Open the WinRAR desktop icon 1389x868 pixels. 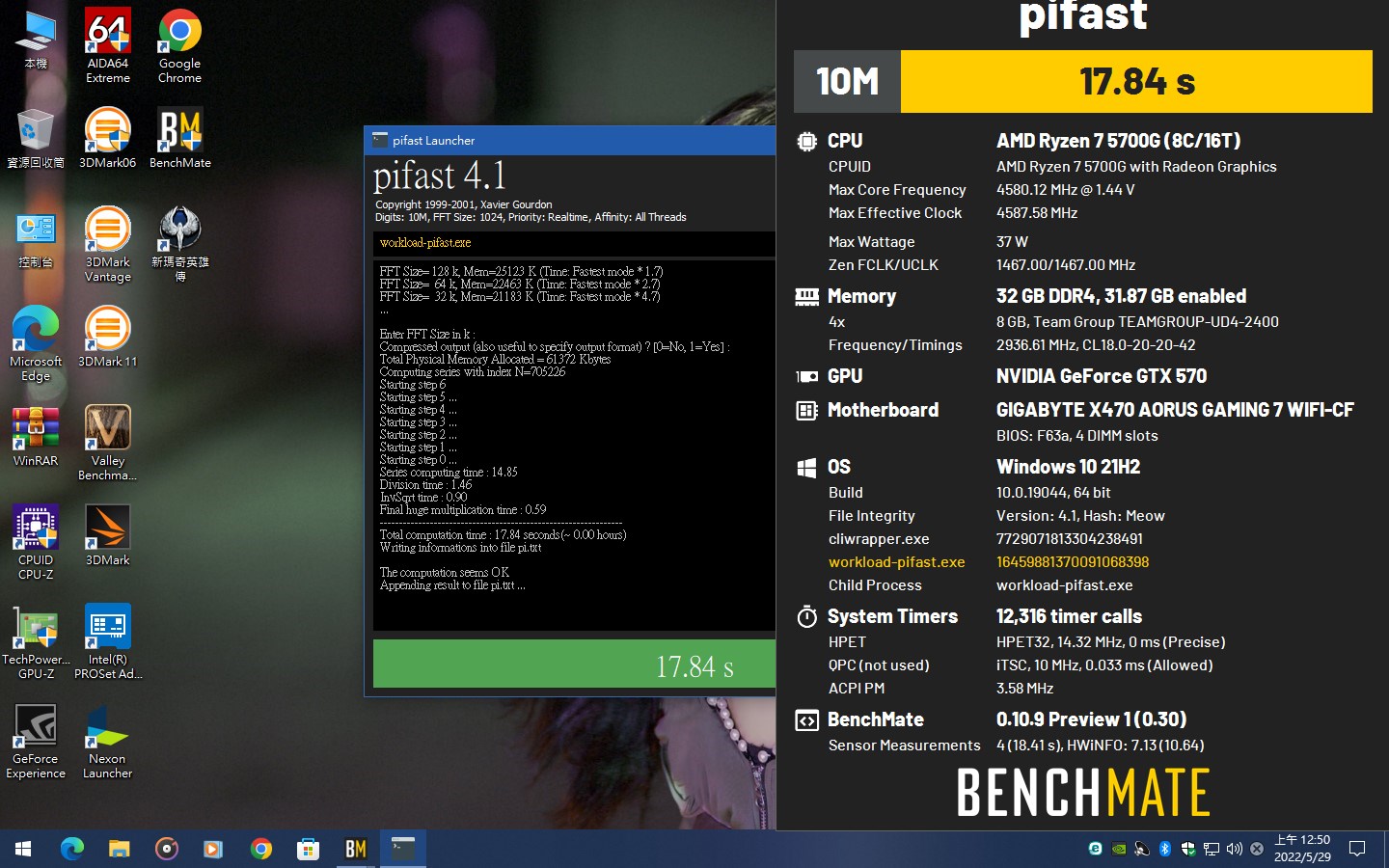point(36,436)
